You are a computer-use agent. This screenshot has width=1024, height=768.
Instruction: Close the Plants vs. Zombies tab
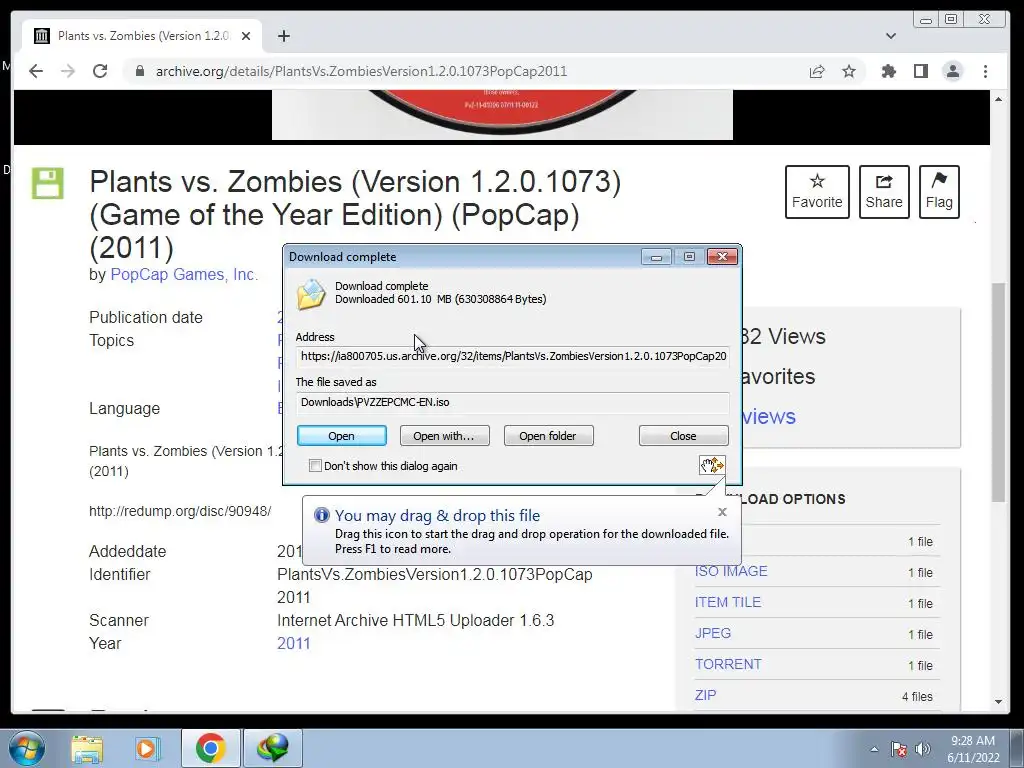tap(246, 36)
